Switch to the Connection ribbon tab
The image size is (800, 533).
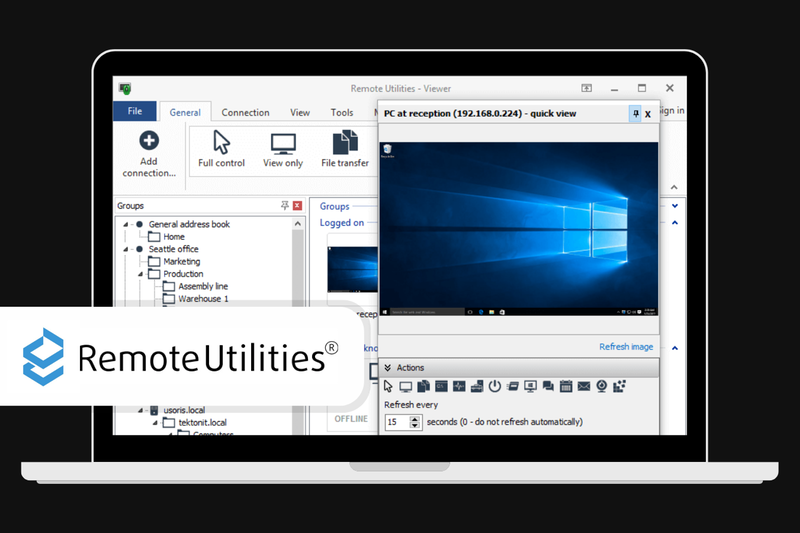(245, 113)
